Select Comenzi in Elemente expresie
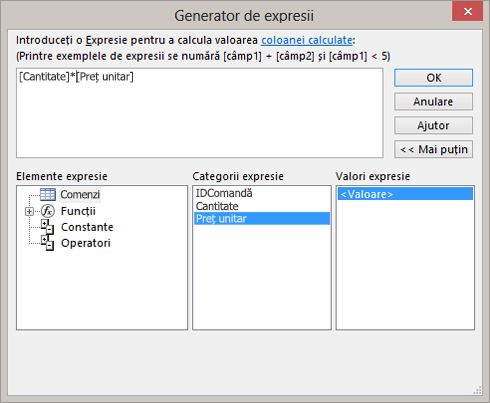The image size is (490, 403). point(80,194)
